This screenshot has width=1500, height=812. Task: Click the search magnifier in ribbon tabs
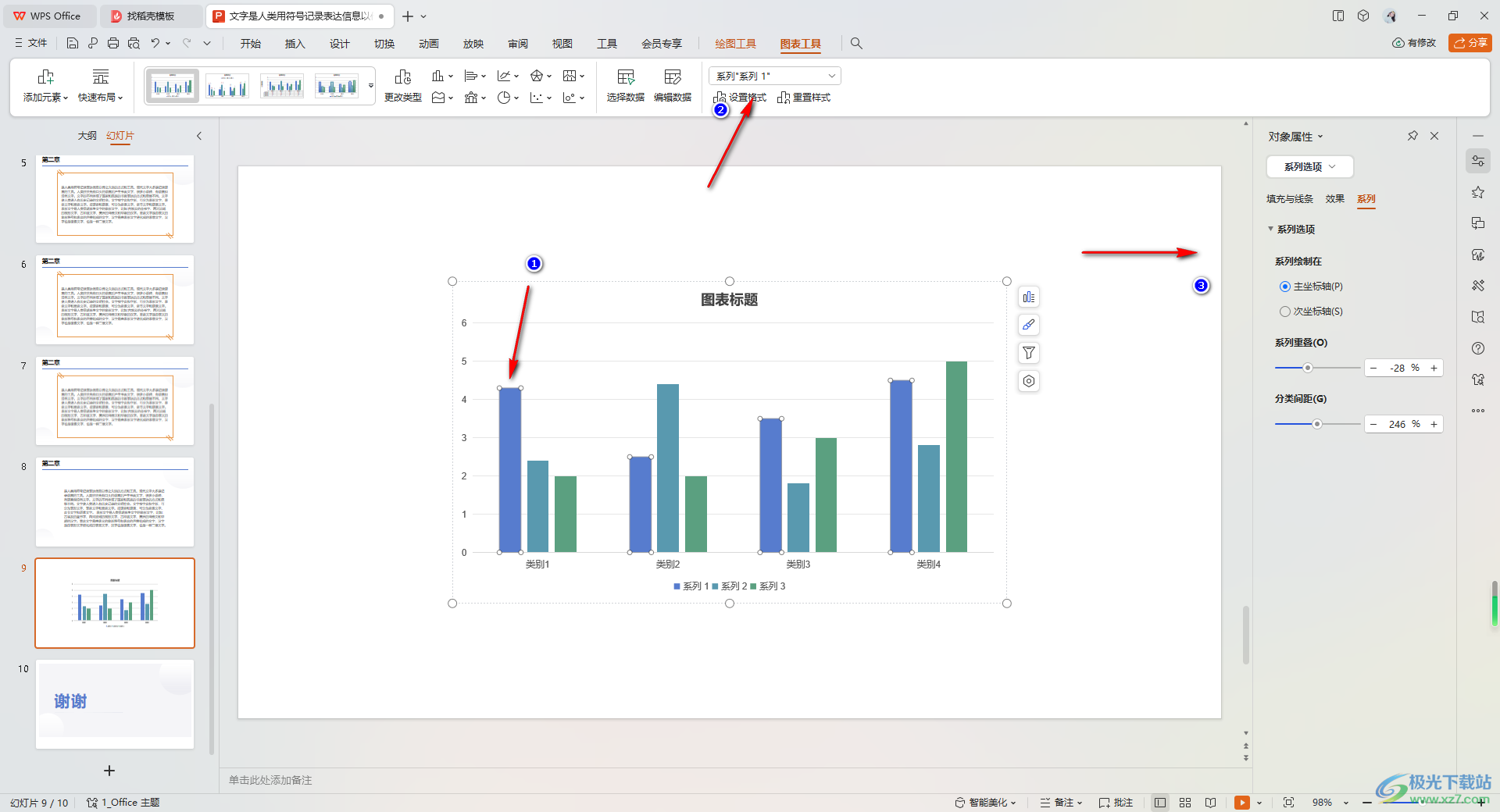(x=856, y=44)
